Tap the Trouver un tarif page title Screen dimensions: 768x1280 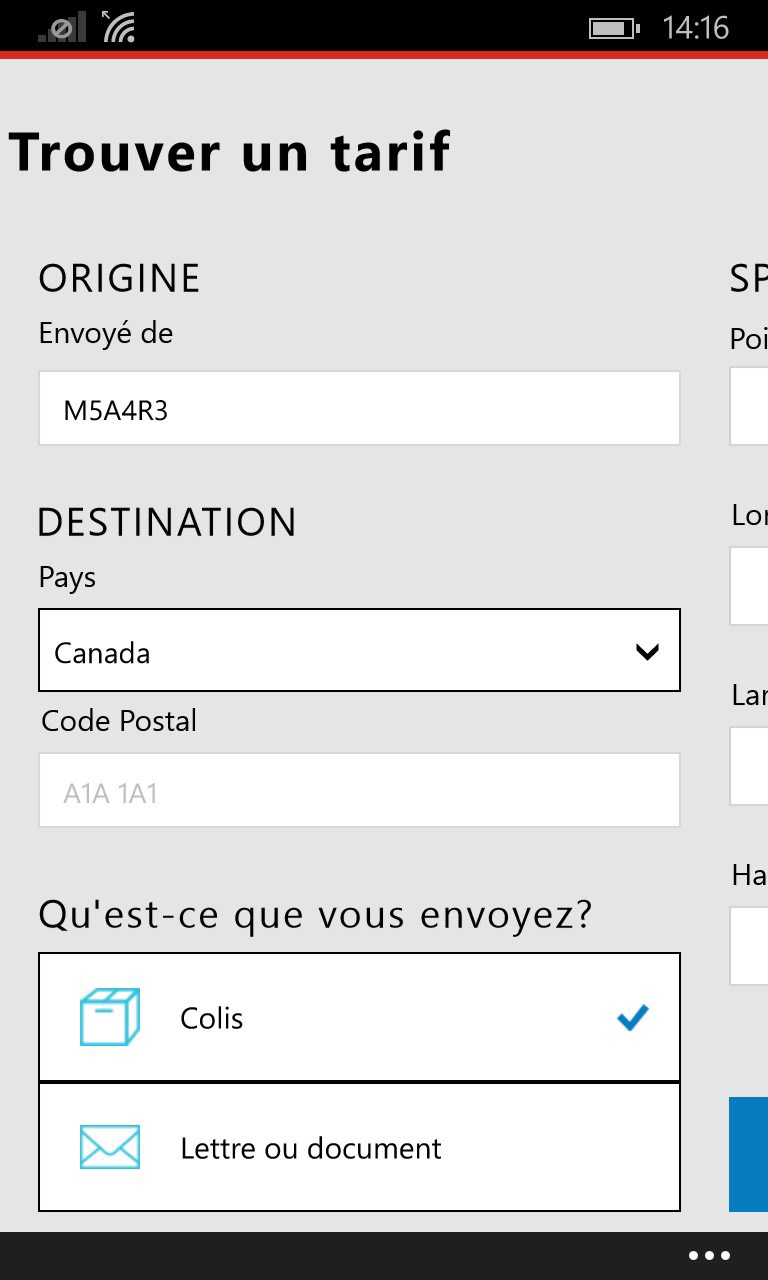(x=230, y=152)
